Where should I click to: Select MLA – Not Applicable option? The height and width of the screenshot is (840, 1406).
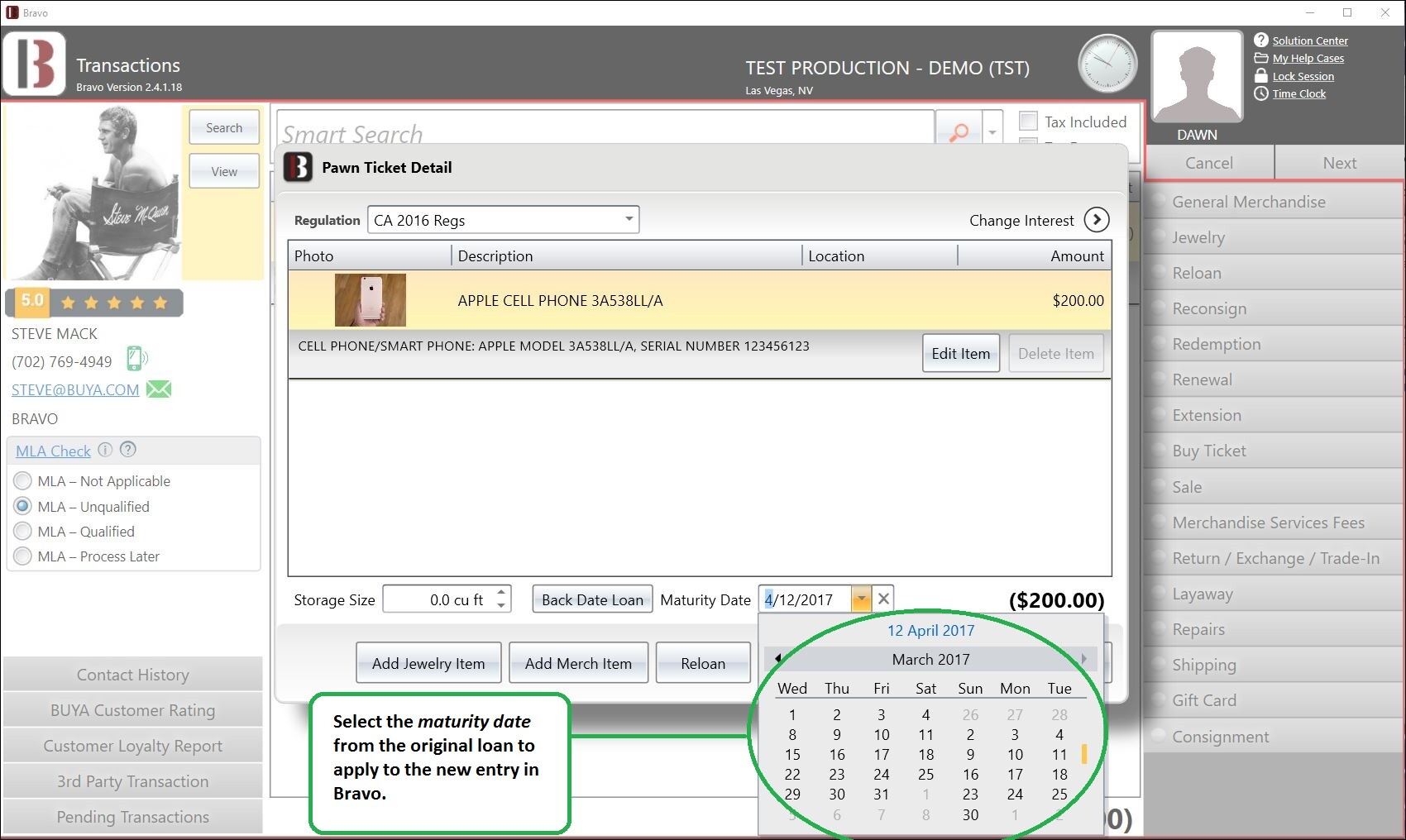[x=23, y=480]
